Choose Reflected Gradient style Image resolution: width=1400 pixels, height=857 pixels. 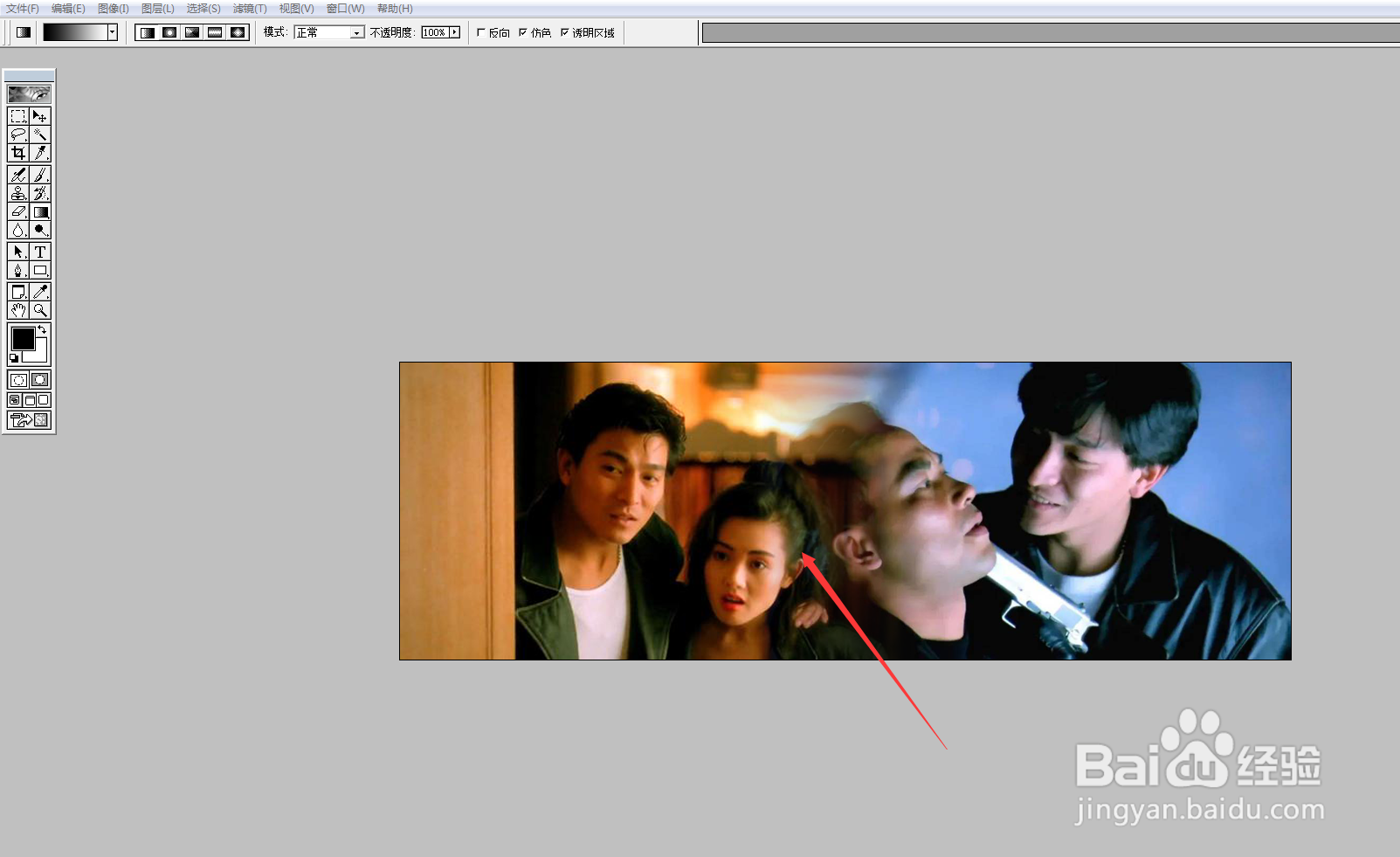click(x=215, y=32)
